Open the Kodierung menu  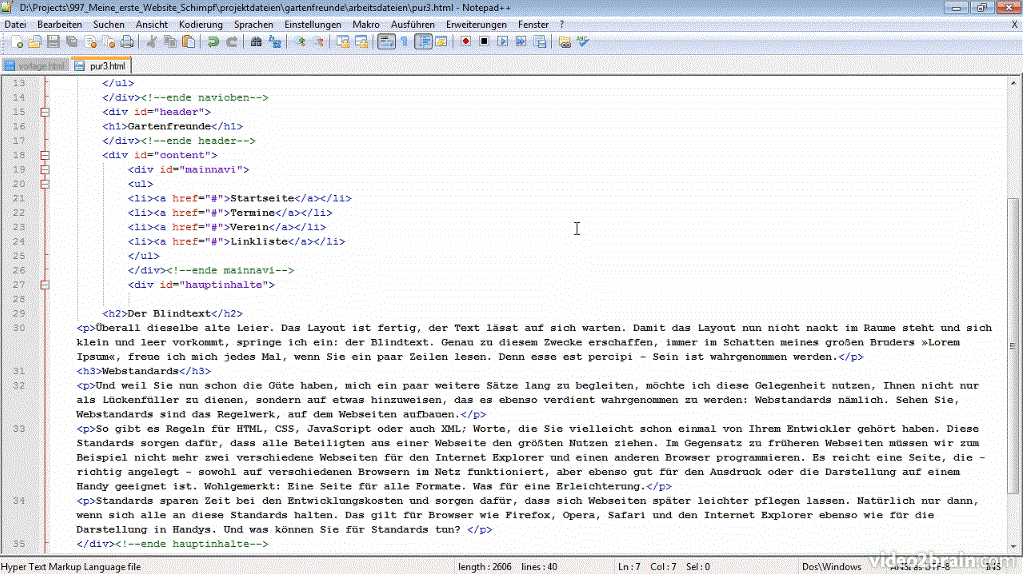[x=201, y=23]
